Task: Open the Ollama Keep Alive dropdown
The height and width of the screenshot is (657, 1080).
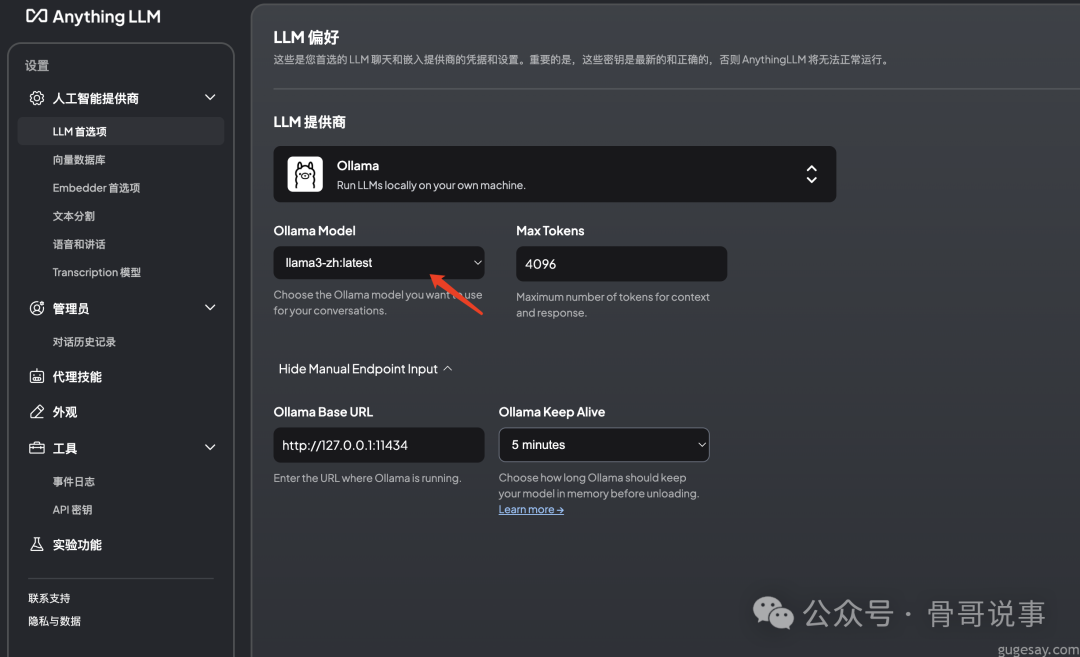Action: pyautogui.click(x=604, y=445)
